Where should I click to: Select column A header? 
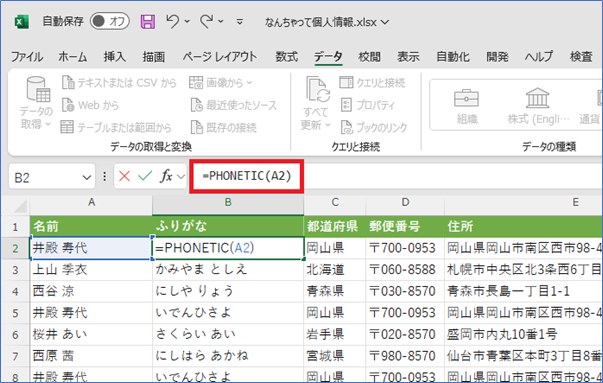point(91,202)
